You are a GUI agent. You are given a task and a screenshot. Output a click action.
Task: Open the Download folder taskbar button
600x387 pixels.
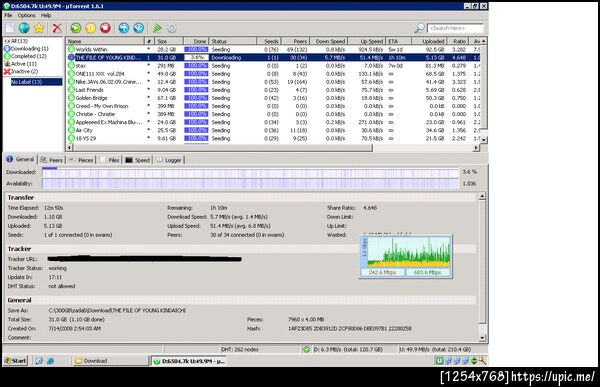[x=110, y=361]
